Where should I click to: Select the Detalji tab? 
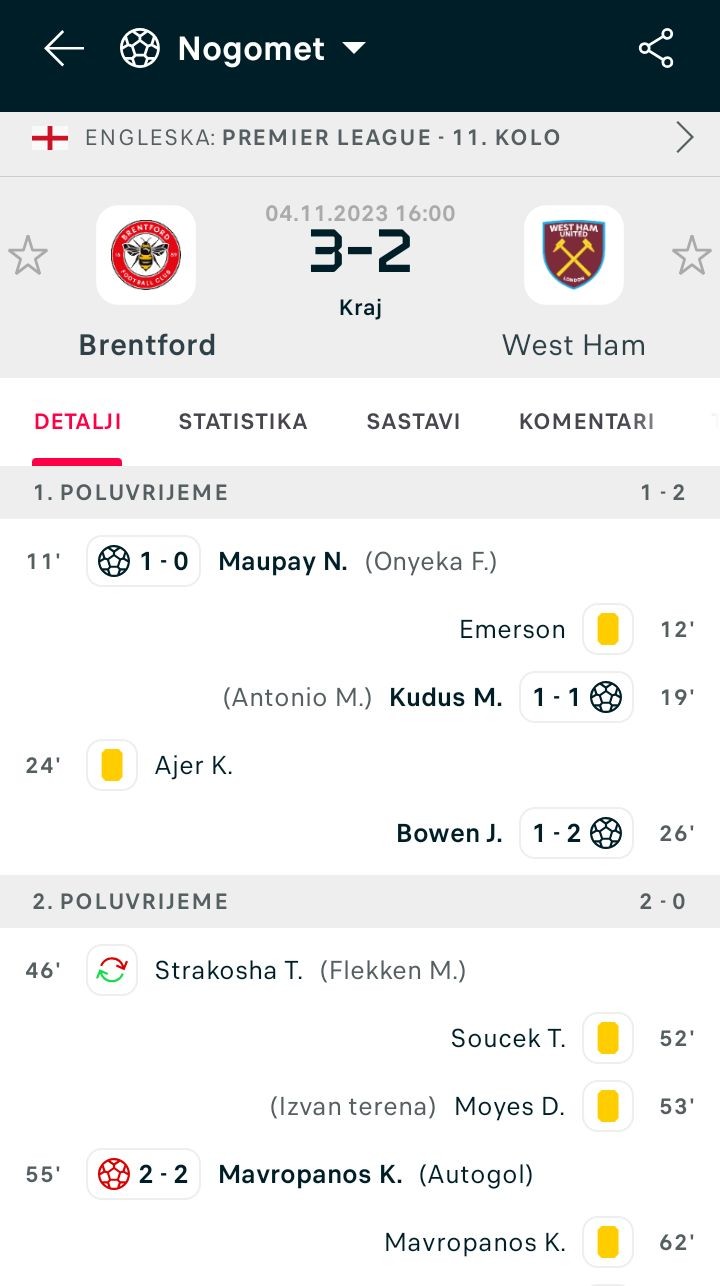[x=78, y=422]
